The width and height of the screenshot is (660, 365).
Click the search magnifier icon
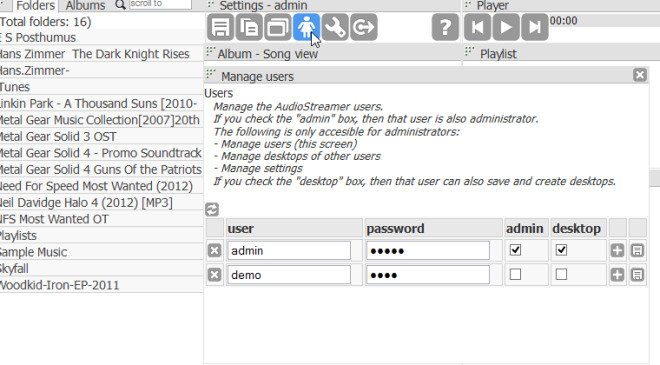click(120, 5)
